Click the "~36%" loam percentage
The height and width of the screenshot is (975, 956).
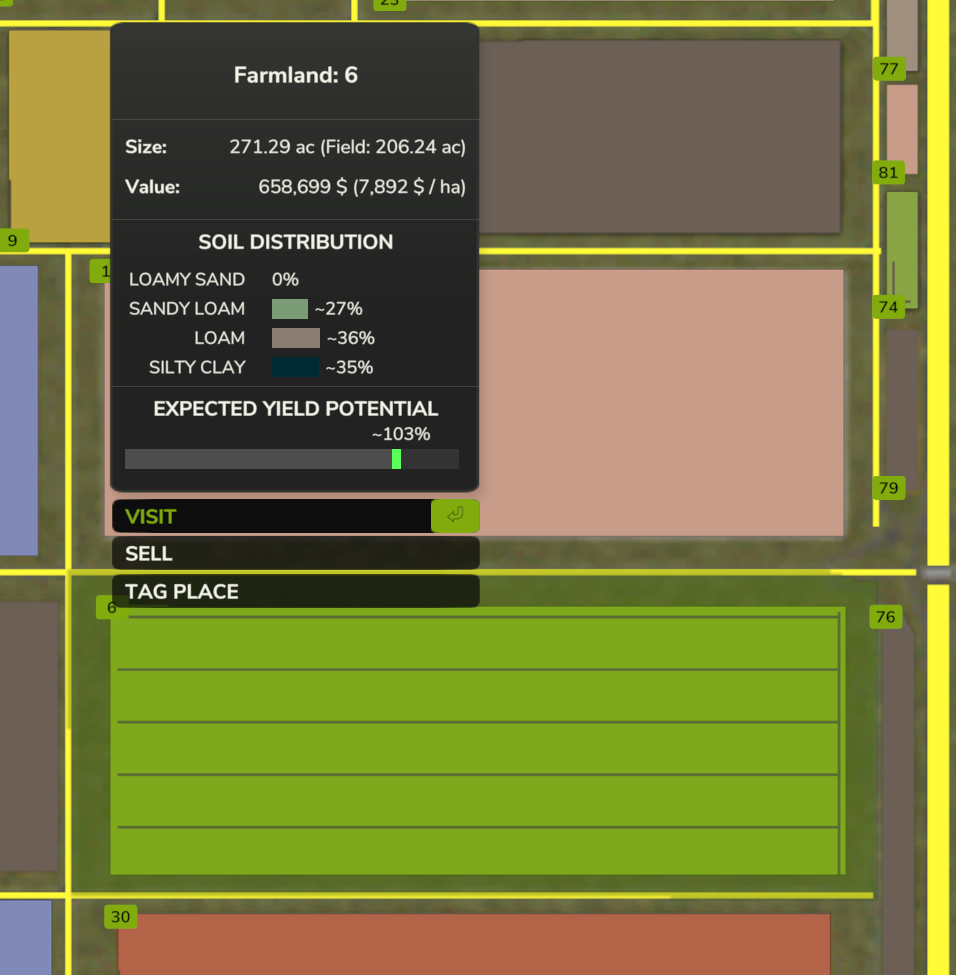[x=351, y=338]
